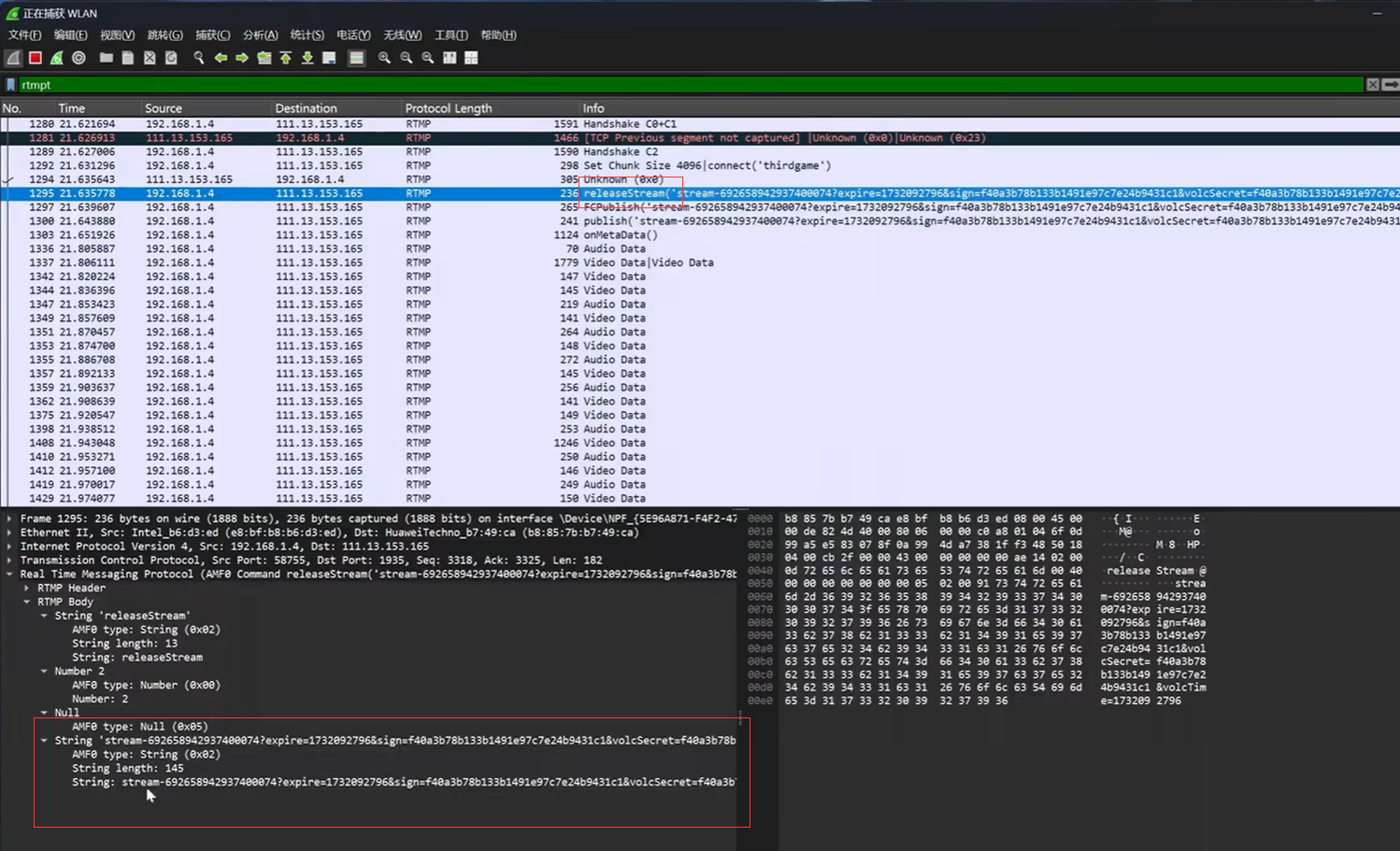Open the display filter bookmark menu
Viewport: 1400px width, 851px height.
click(x=11, y=85)
